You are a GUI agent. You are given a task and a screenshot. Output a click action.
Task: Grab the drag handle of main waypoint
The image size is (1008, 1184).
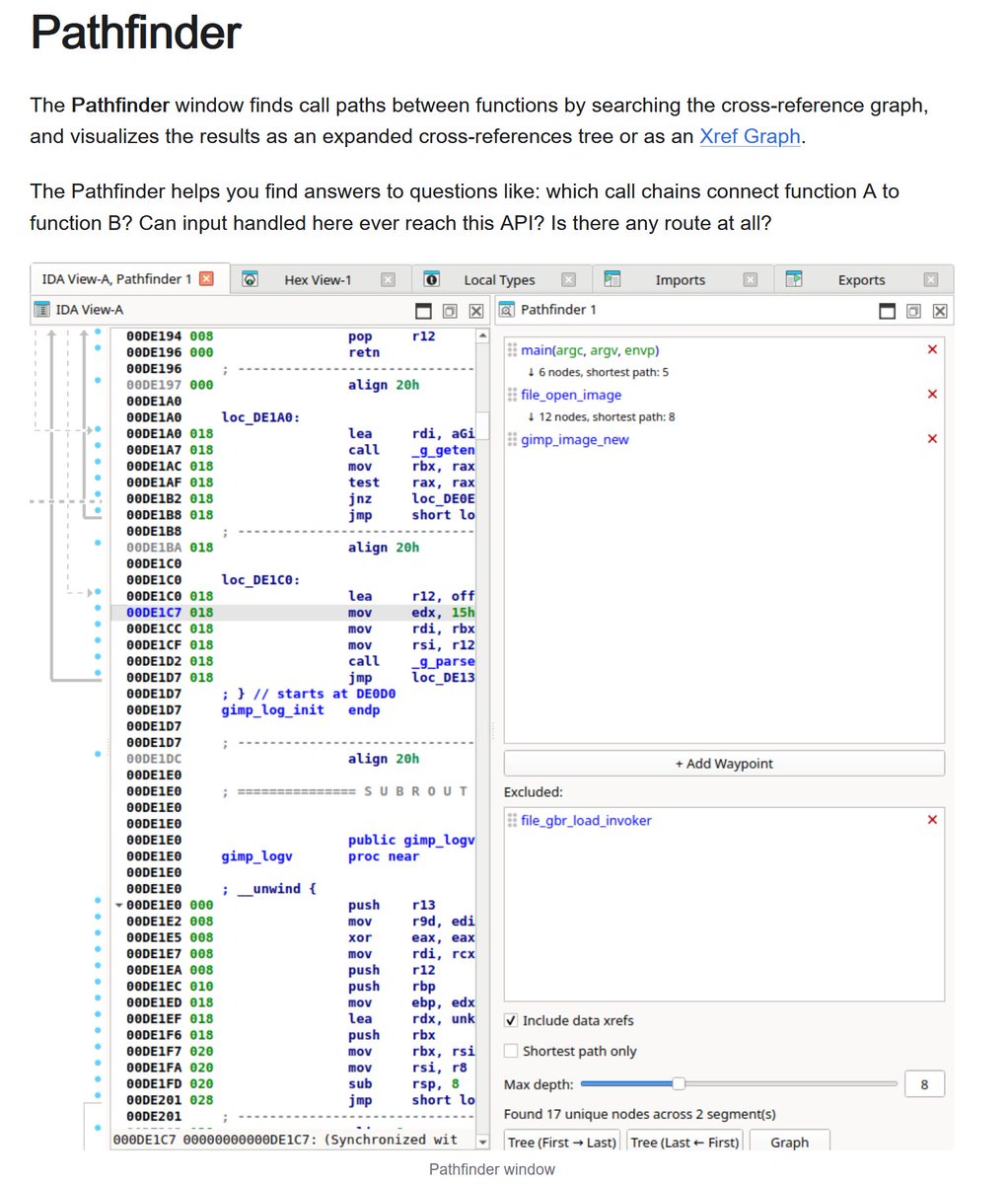point(512,350)
